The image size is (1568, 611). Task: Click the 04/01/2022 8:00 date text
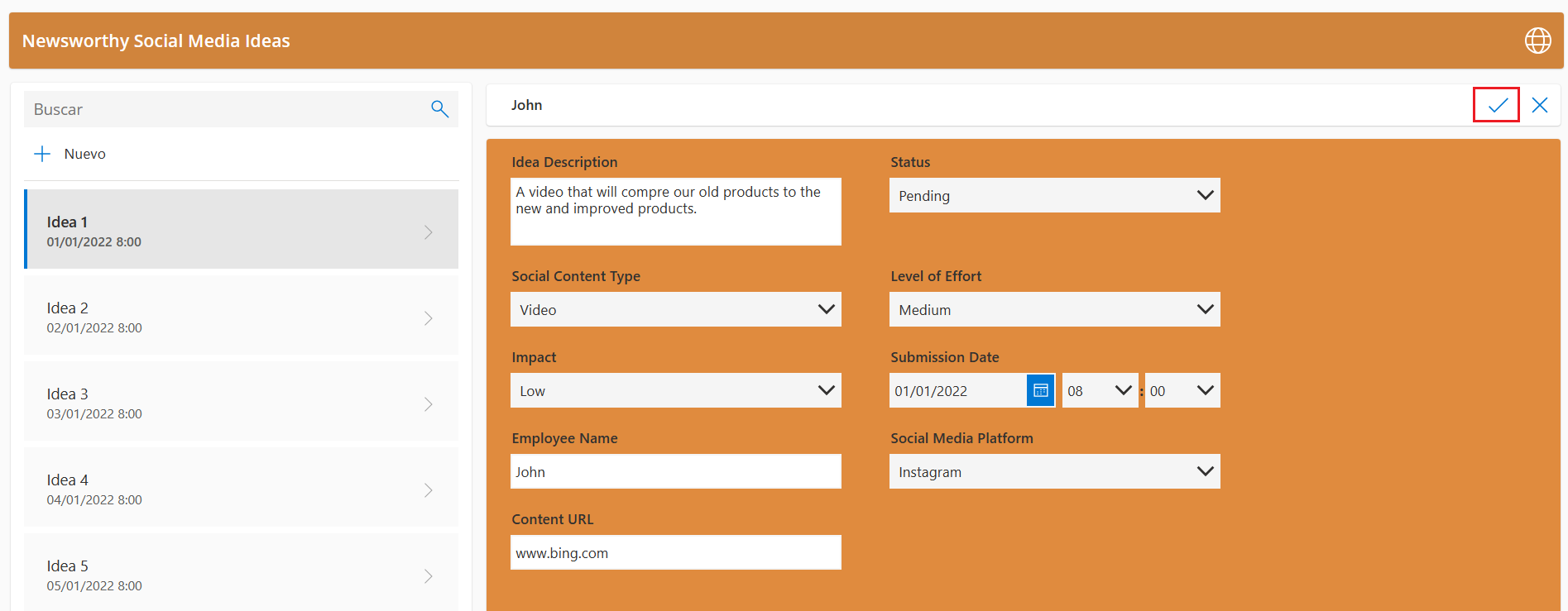[x=94, y=500]
